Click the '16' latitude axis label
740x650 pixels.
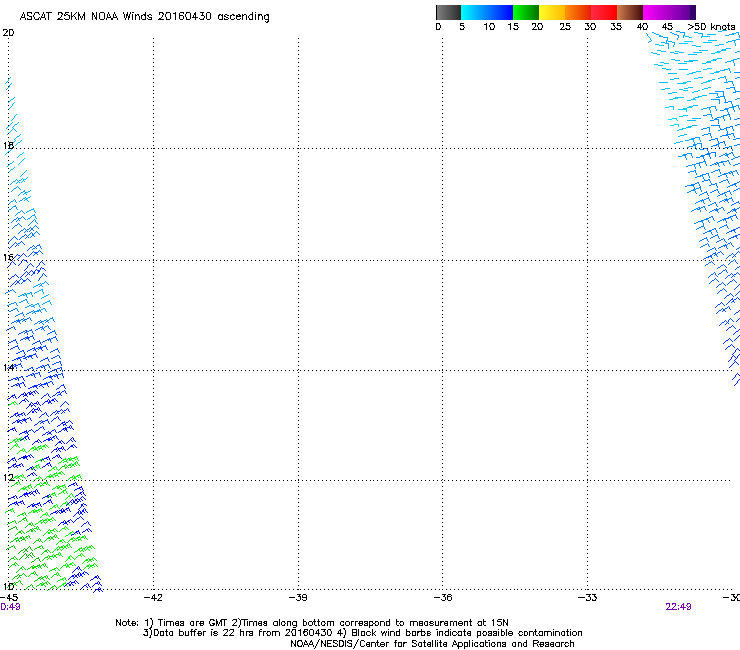(8, 257)
